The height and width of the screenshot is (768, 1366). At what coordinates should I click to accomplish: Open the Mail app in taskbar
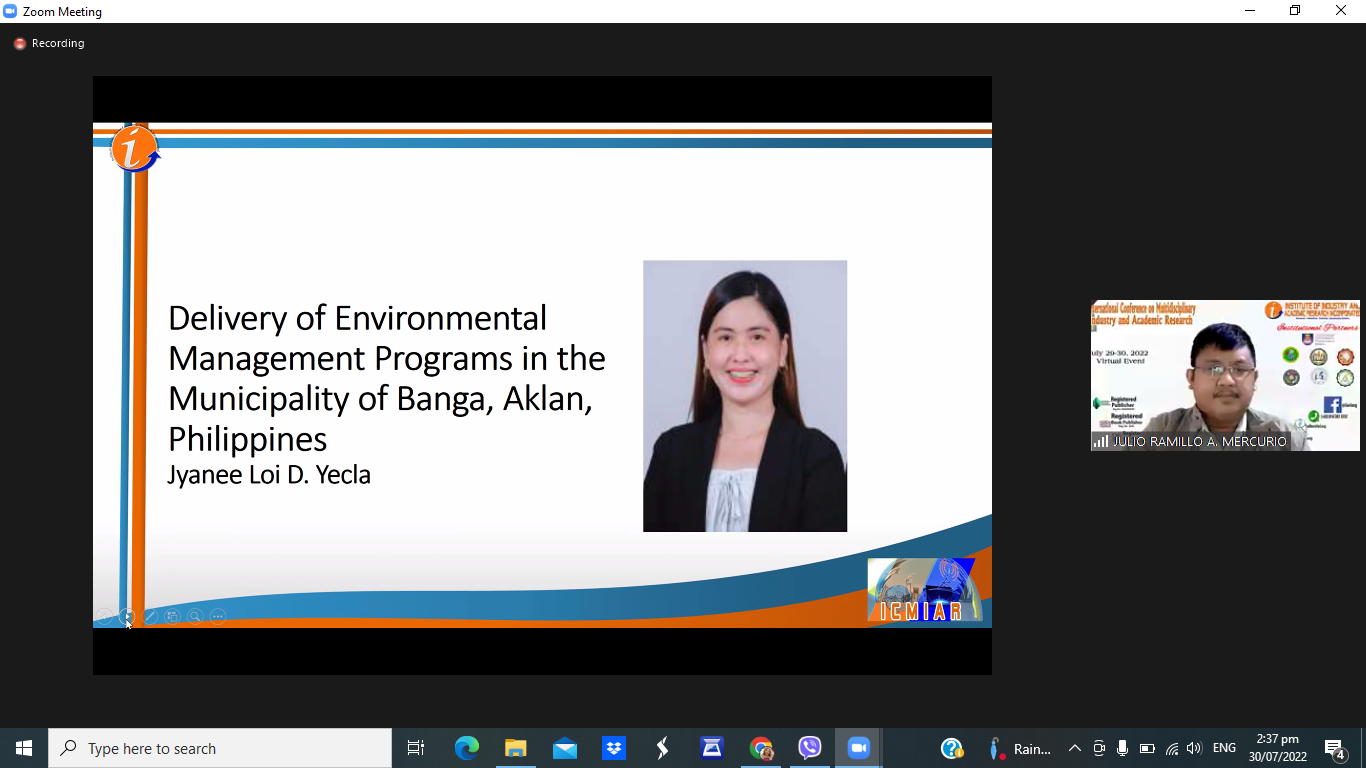click(x=564, y=748)
